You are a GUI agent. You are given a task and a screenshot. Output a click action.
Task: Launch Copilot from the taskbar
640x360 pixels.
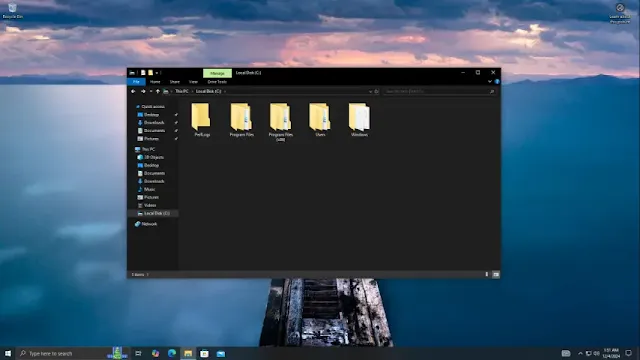[x=156, y=353]
